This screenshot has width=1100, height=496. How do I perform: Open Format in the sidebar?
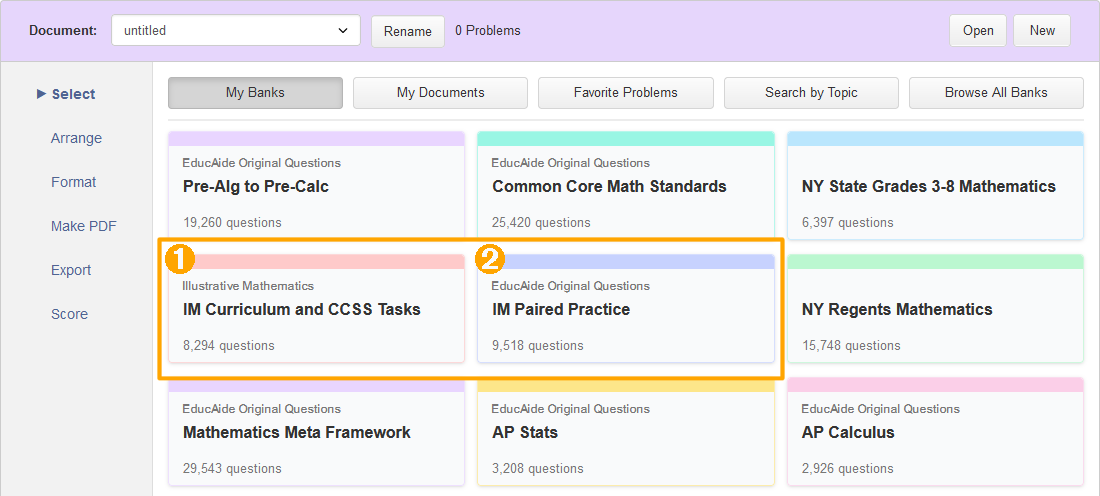(74, 182)
